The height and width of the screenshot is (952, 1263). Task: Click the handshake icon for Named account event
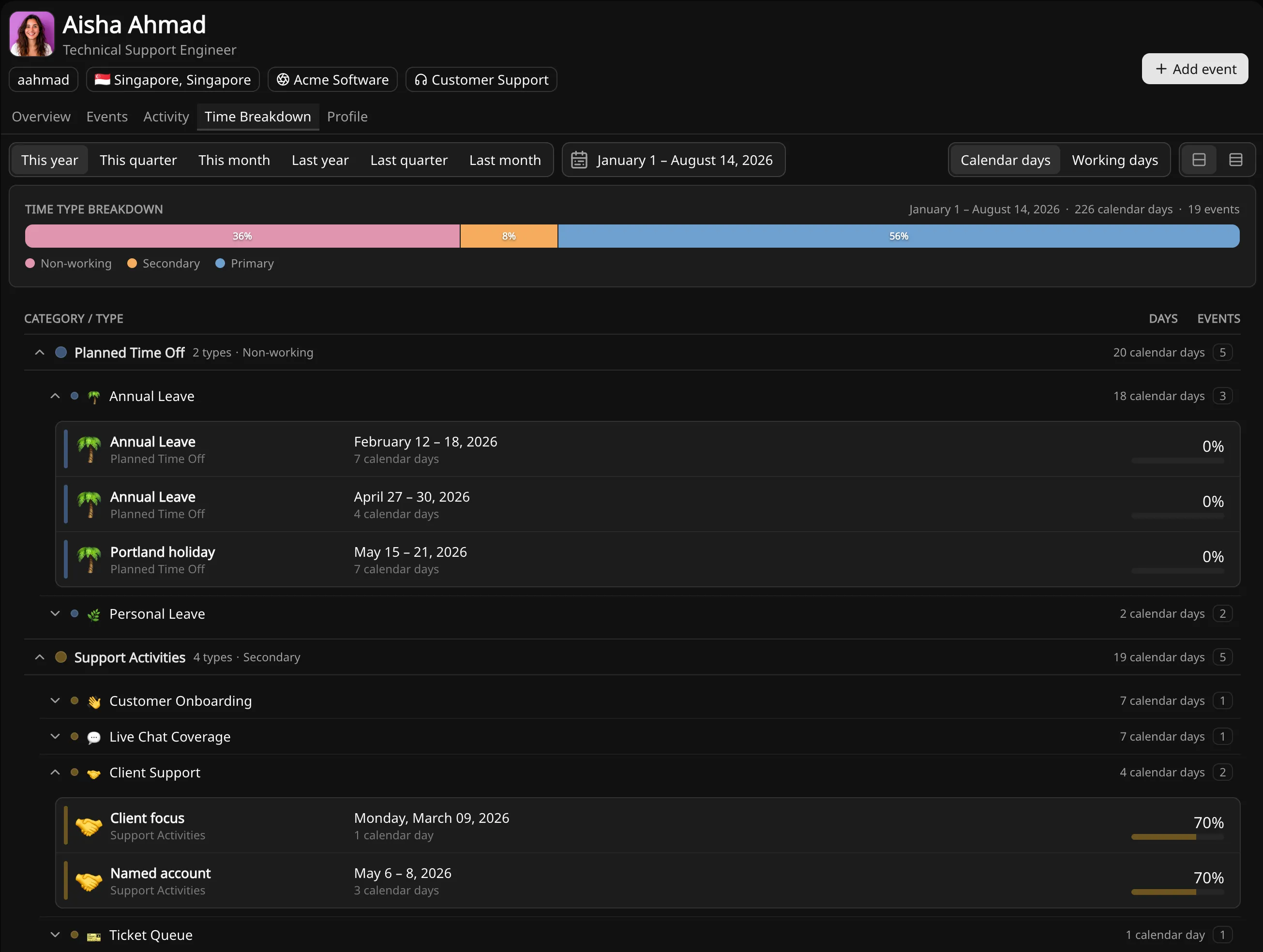click(x=89, y=881)
